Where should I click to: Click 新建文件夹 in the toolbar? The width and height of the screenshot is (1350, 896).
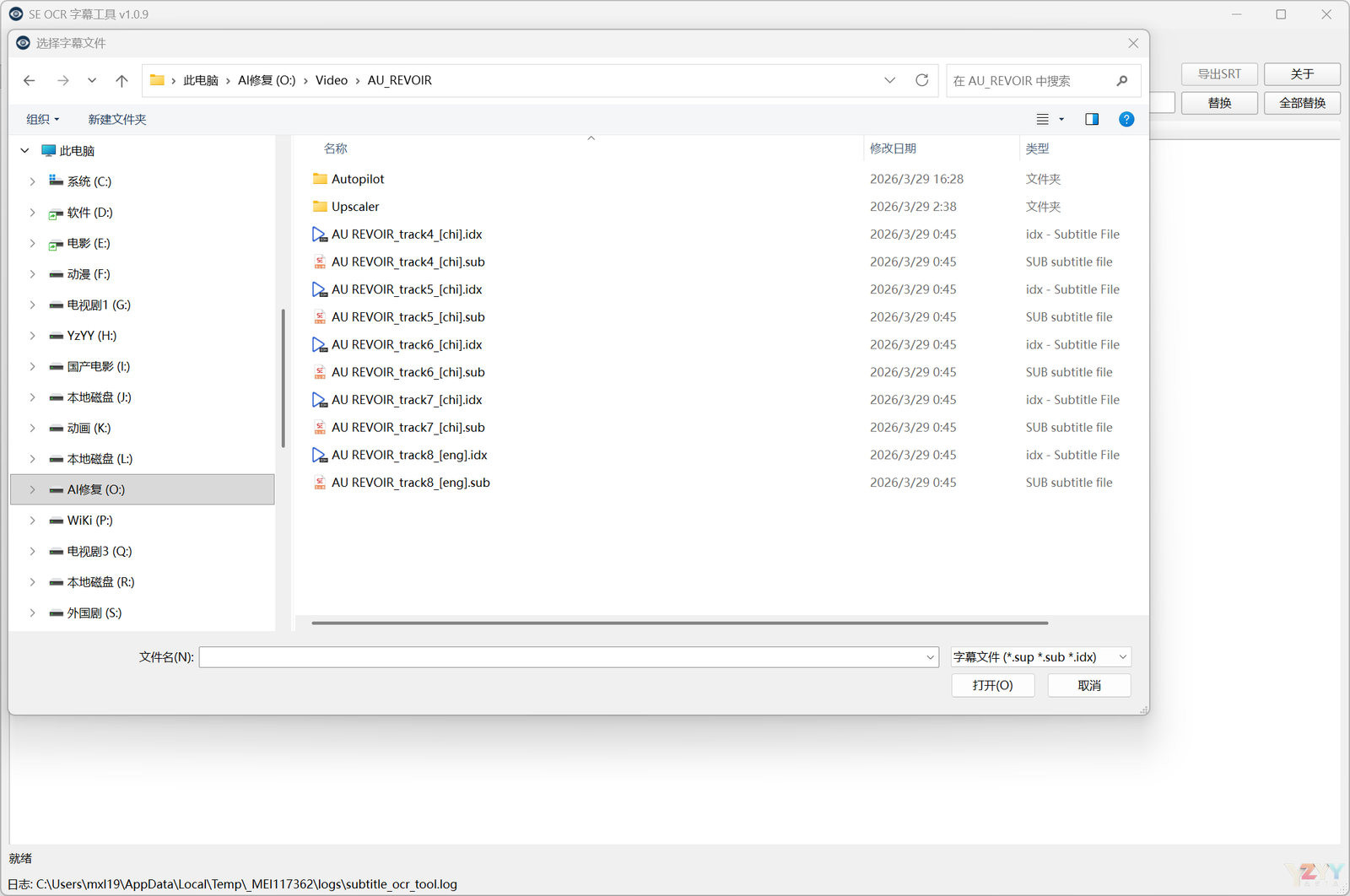[117, 119]
